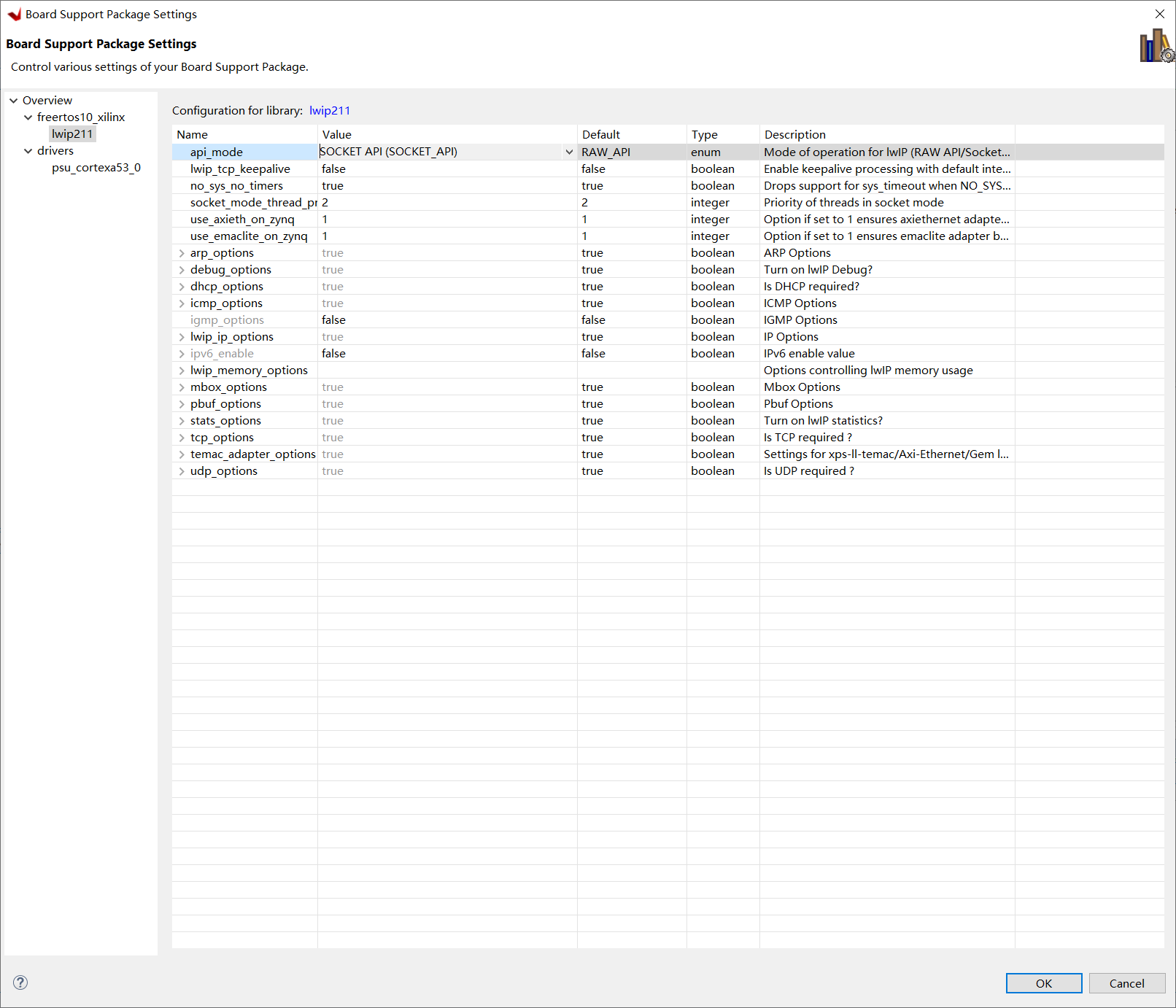Viewport: 1176px width, 1008px height.
Task: Select the use_emaclite_on_zynq row name
Action: pyautogui.click(x=249, y=236)
